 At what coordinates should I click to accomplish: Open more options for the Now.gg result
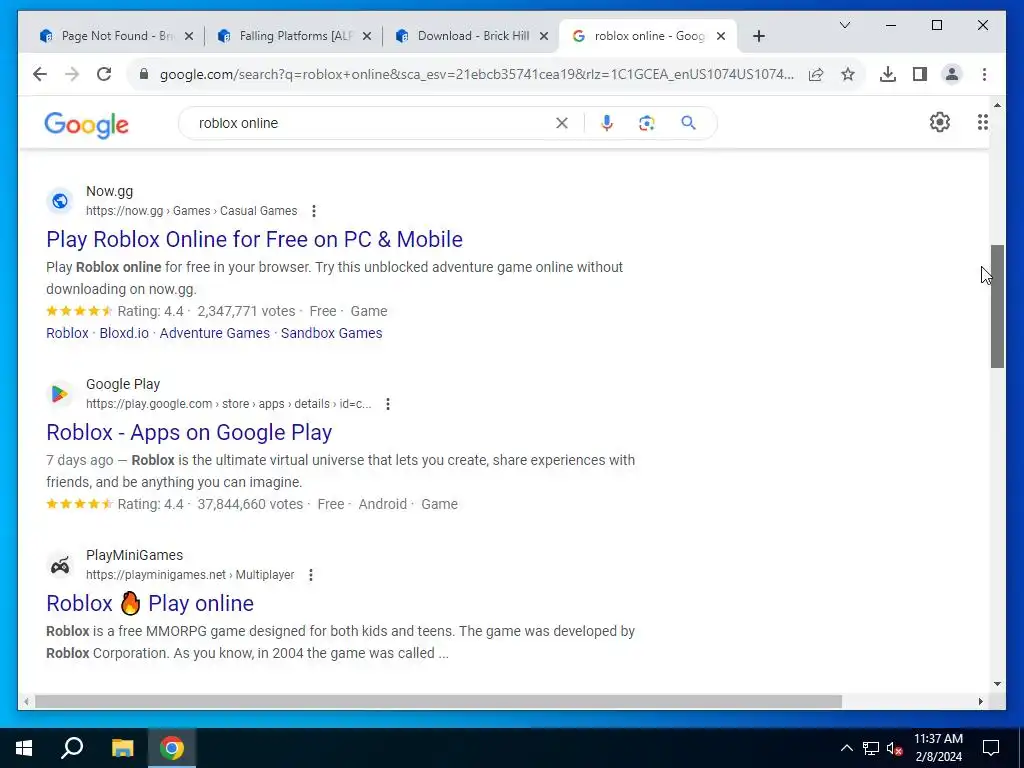314,211
